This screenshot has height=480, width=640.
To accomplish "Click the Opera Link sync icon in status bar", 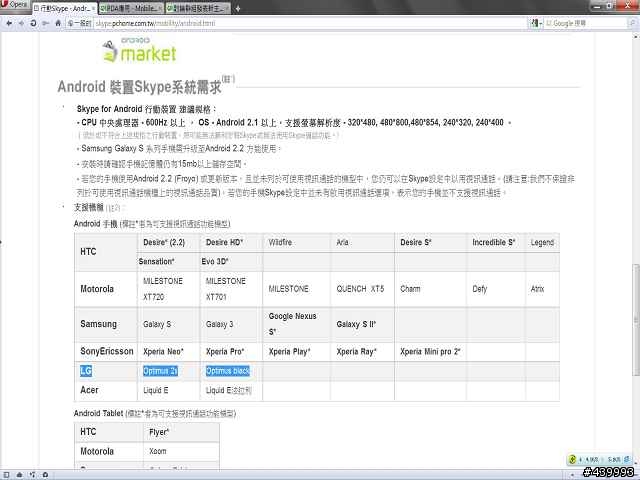I will [x=19, y=475].
